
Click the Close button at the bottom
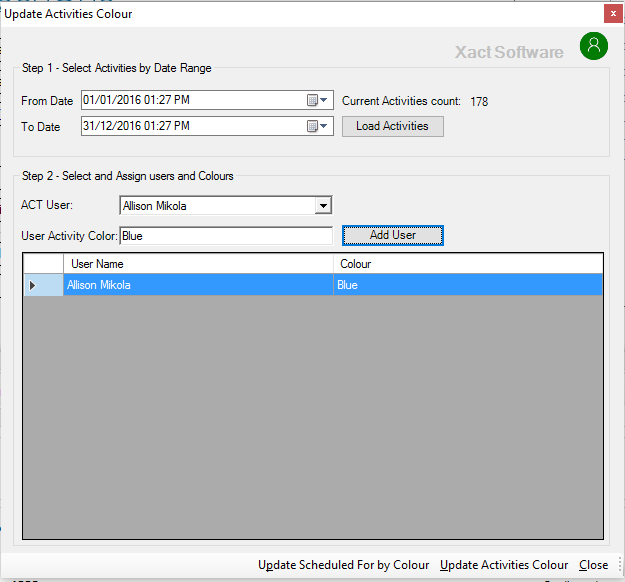tap(594, 565)
